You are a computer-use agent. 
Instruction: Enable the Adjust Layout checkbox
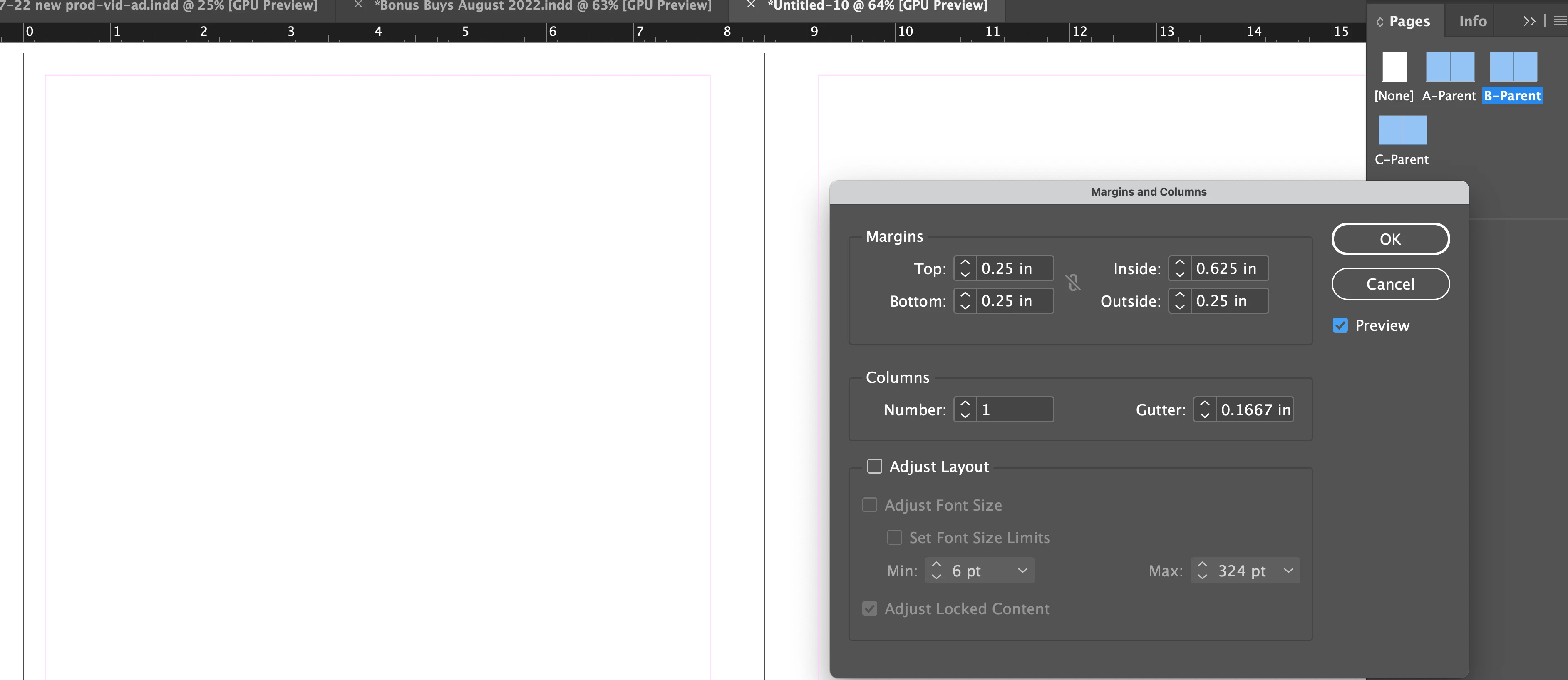click(875, 467)
